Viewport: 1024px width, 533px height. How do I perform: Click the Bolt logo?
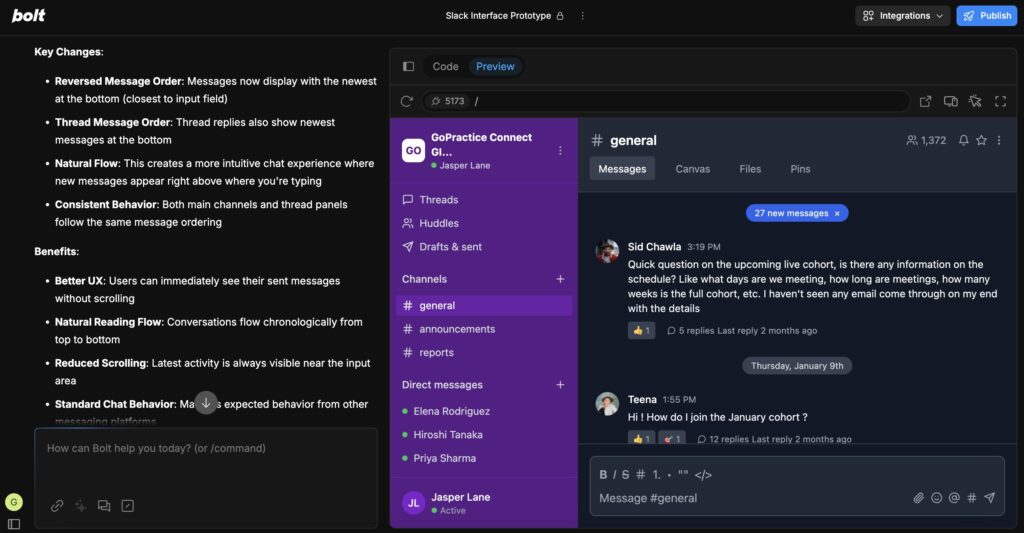tap(29, 16)
